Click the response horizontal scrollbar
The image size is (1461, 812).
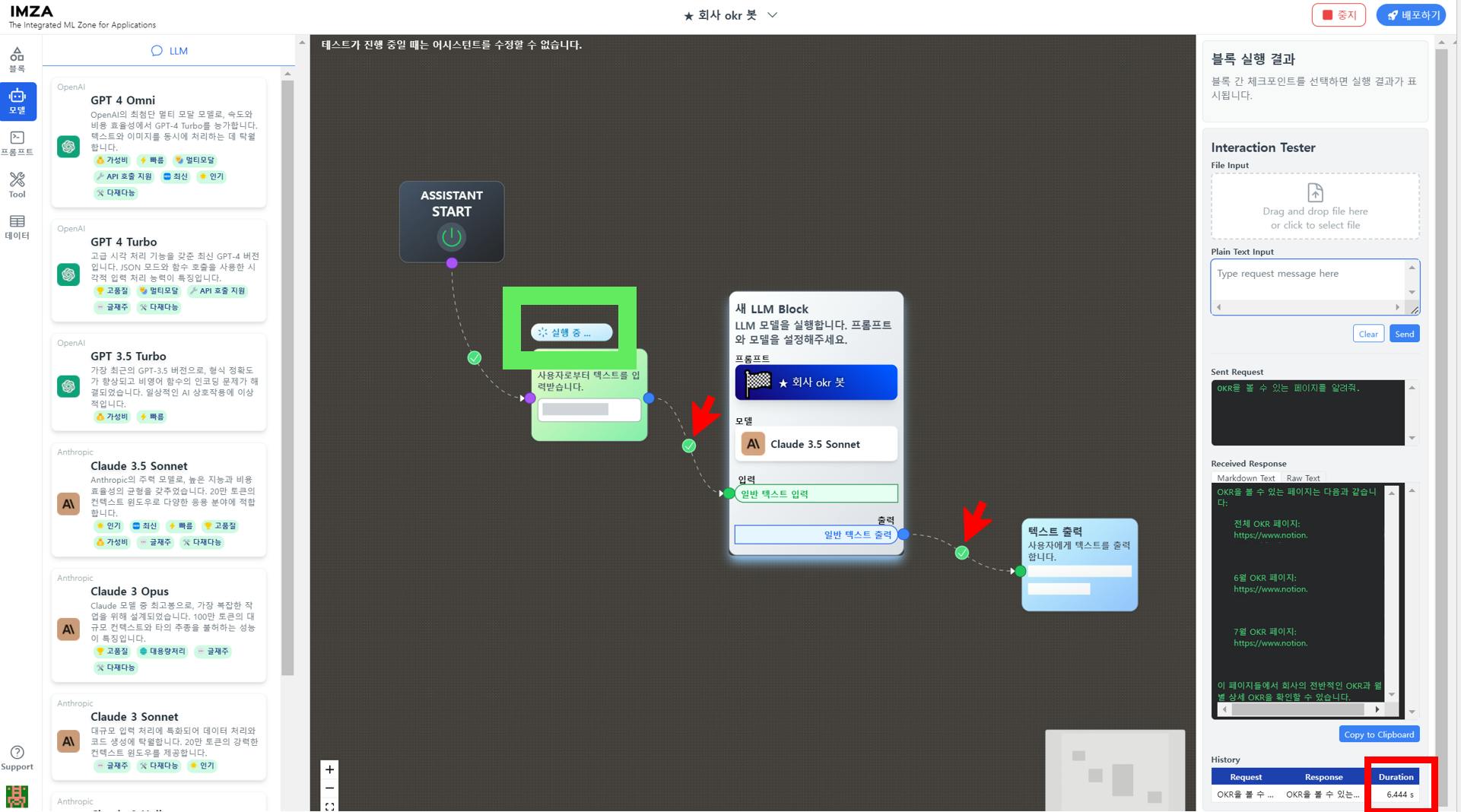coord(1297,709)
